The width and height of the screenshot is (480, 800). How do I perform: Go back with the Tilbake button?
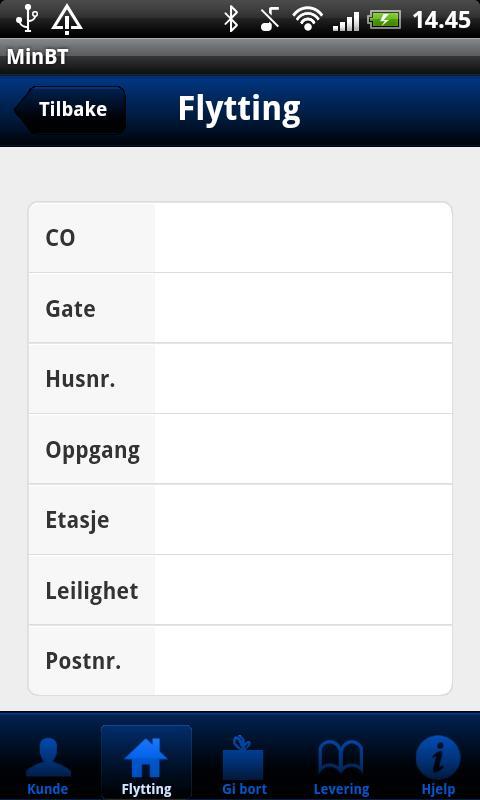click(x=70, y=109)
